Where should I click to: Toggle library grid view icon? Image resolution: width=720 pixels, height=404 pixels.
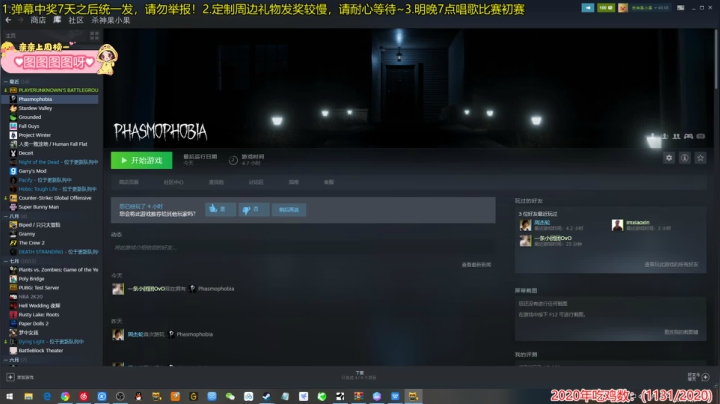(94, 35)
